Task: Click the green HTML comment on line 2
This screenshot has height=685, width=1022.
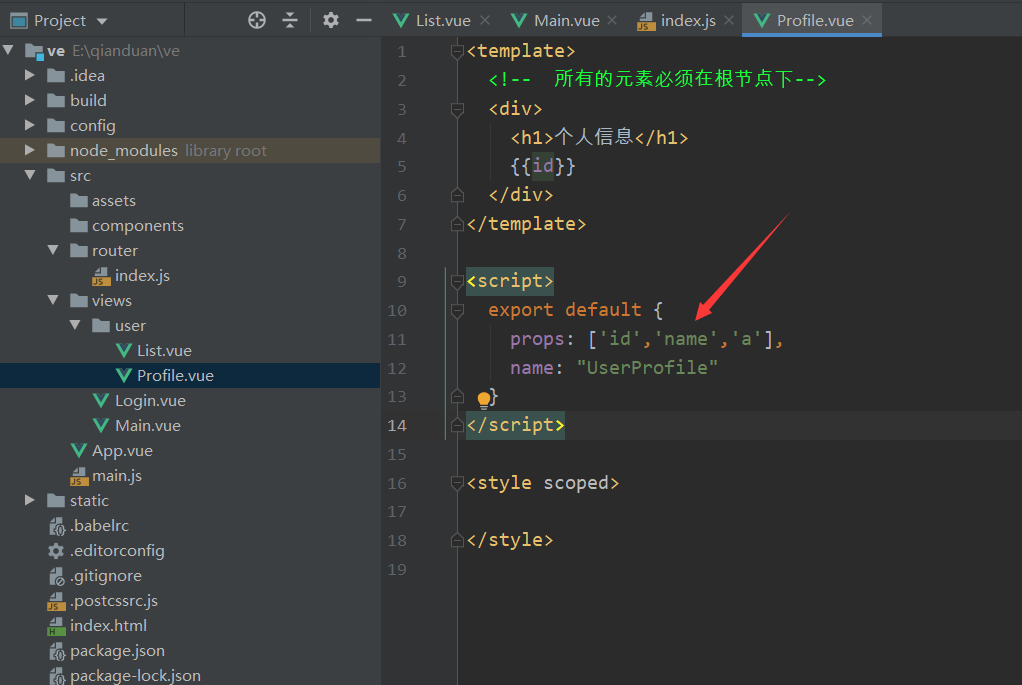Action: pyautogui.click(x=657, y=80)
